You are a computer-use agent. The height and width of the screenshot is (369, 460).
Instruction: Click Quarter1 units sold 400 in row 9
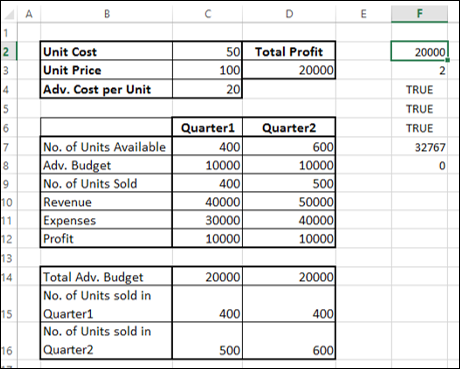(207, 183)
